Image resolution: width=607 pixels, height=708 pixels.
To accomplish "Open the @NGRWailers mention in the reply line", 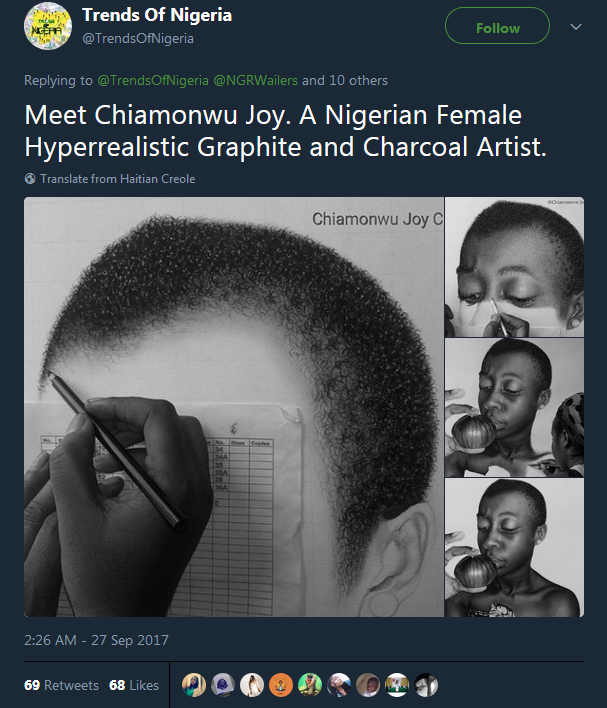I will coord(253,80).
